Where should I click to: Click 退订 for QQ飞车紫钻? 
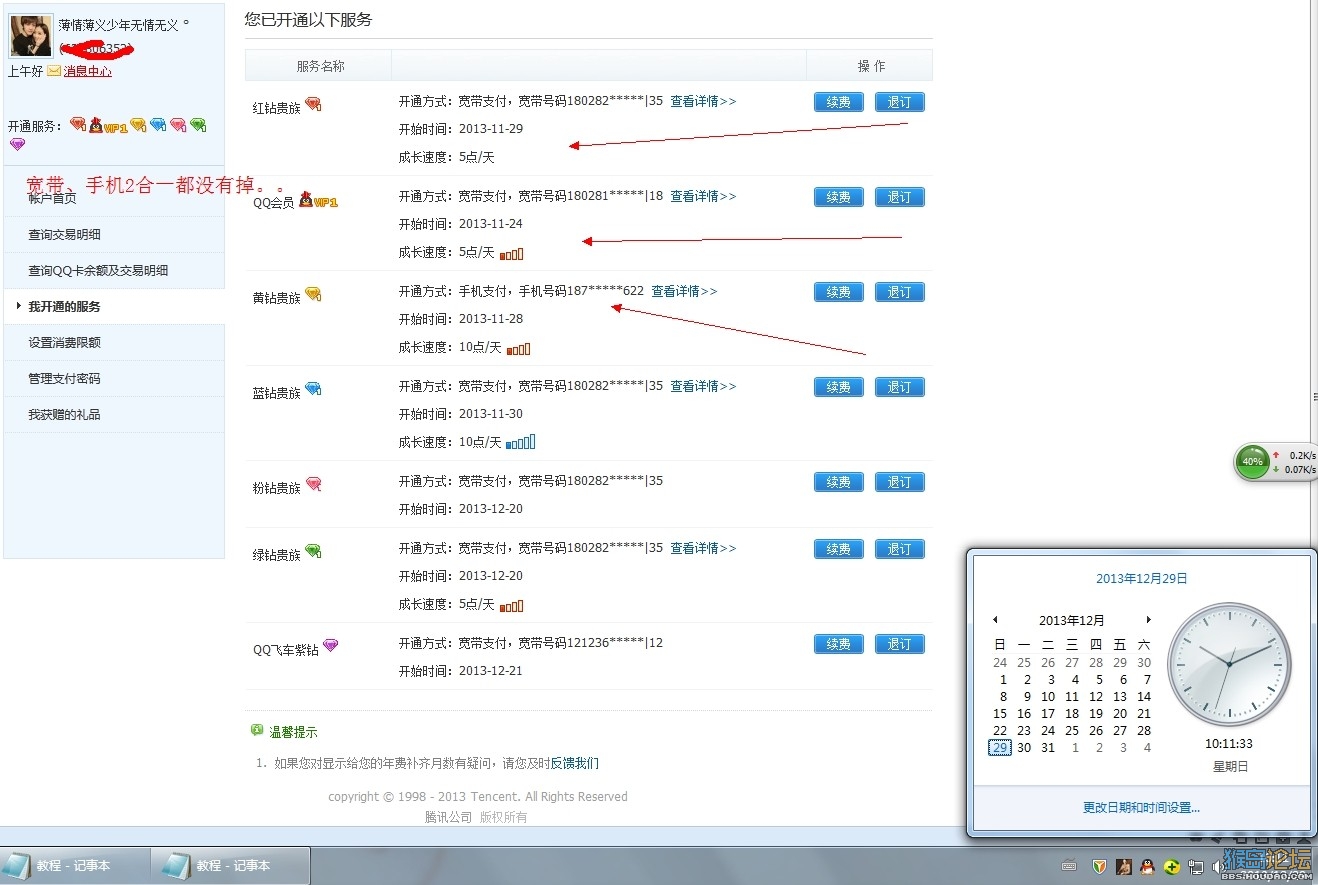[900, 644]
